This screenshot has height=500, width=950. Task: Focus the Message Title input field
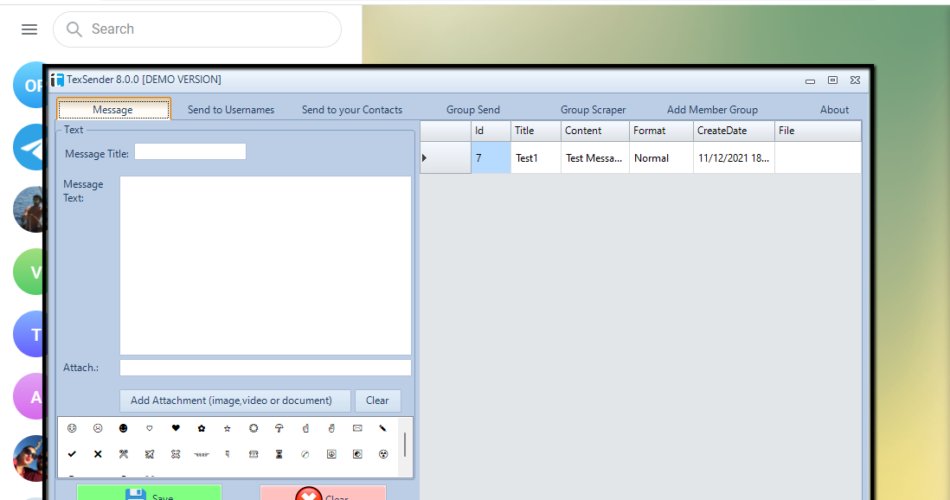click(x=190, y=152)
